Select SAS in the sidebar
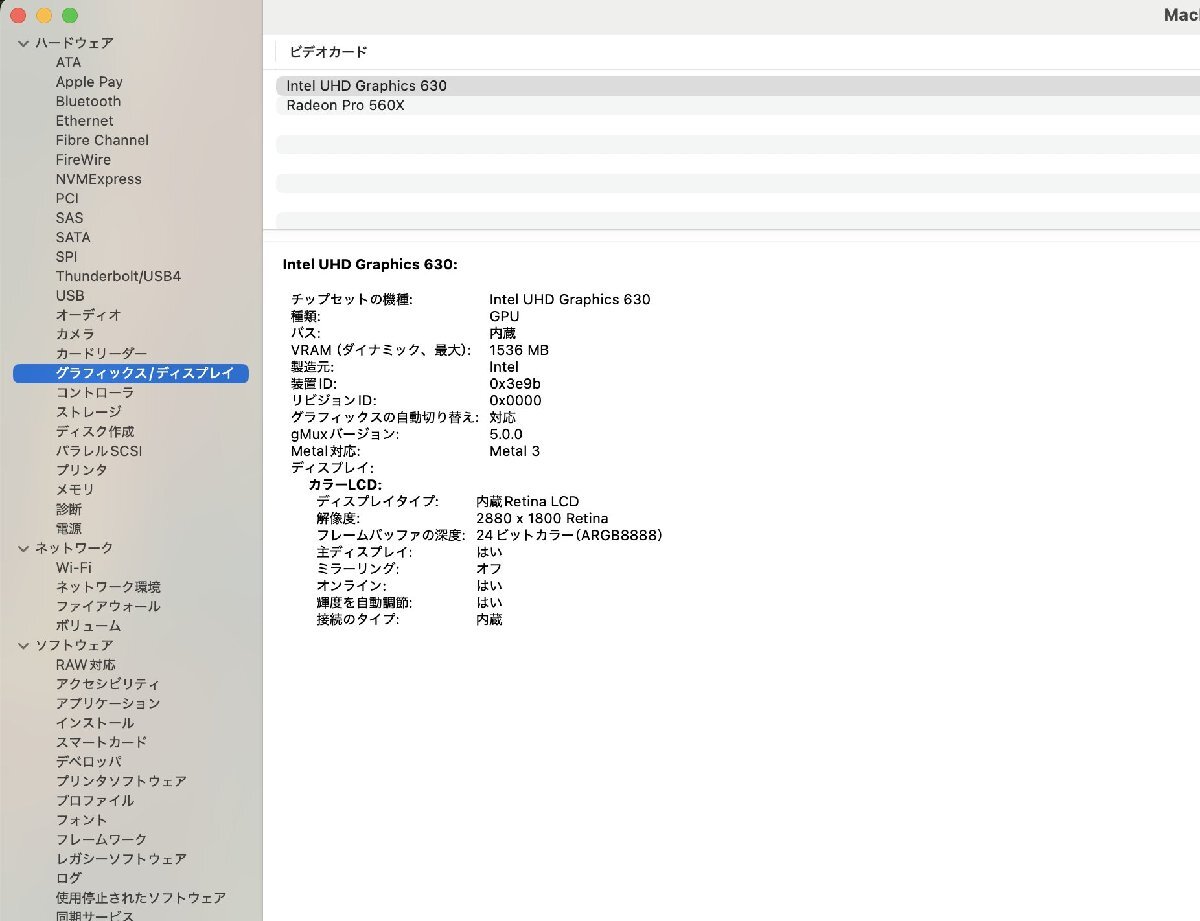This screenshot has width=1200, height=921. click(x=70, y=218)
